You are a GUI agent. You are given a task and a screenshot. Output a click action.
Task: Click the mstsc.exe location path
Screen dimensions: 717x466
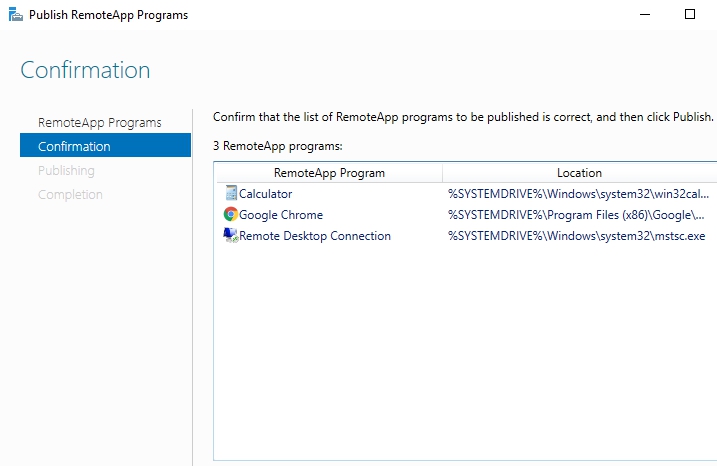point(576,236)
